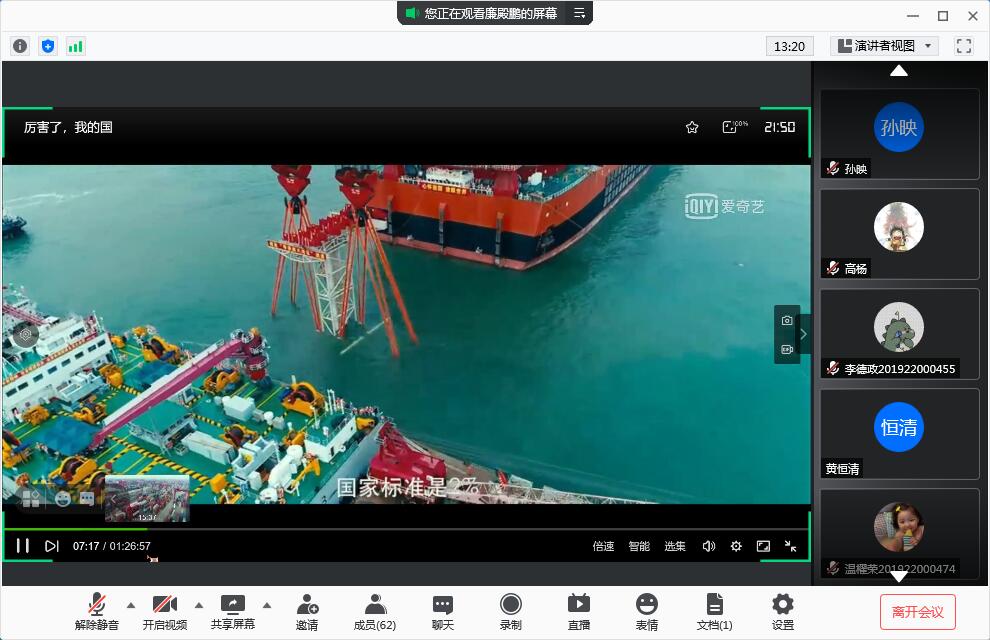Take a video screenshot with the camera icon
The image size is (990, 640).
click(x=787, y=321)
